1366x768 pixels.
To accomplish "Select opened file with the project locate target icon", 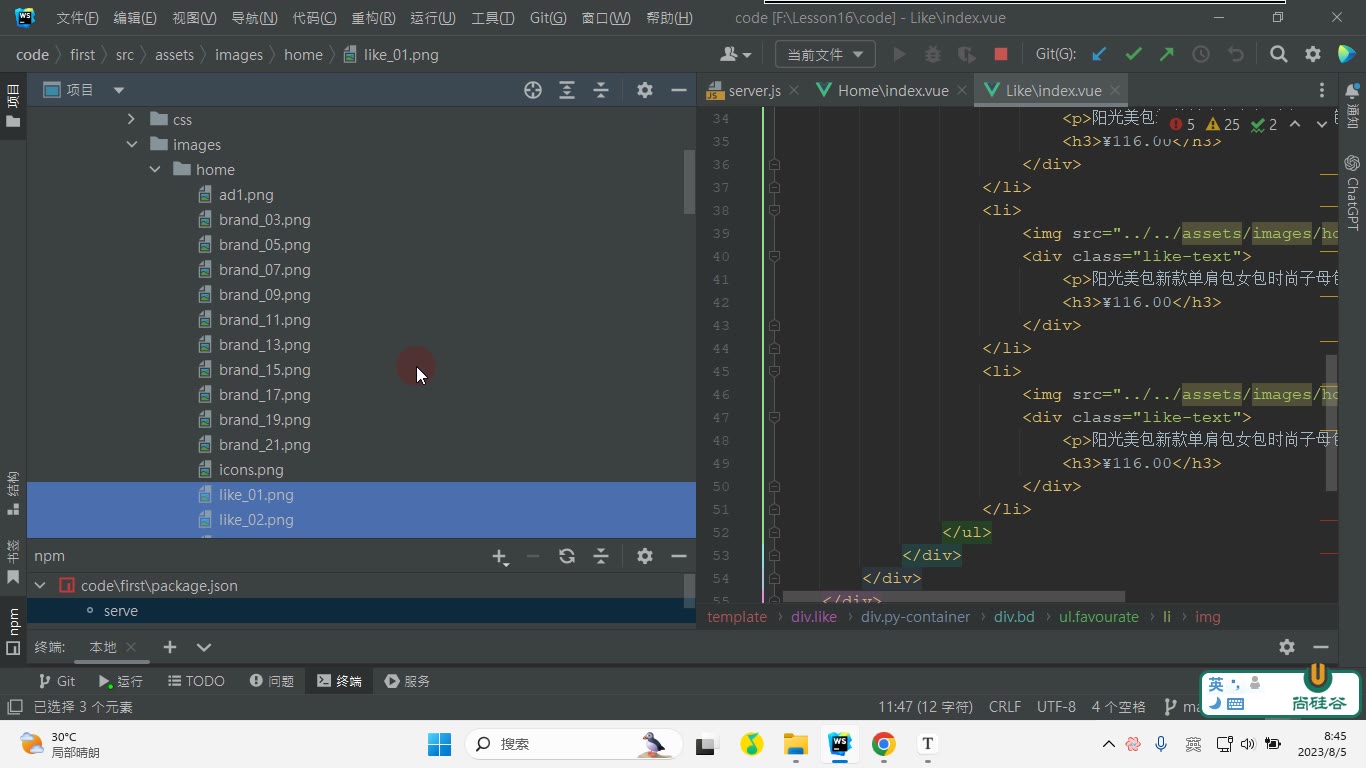I will 533,90.
